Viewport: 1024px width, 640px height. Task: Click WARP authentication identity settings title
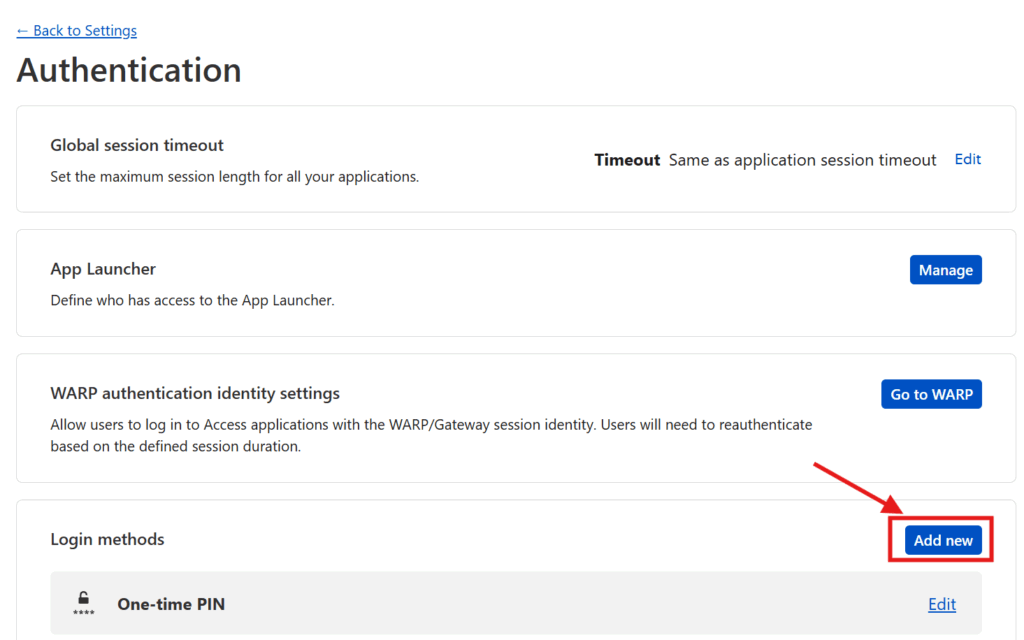click(195, 393)
